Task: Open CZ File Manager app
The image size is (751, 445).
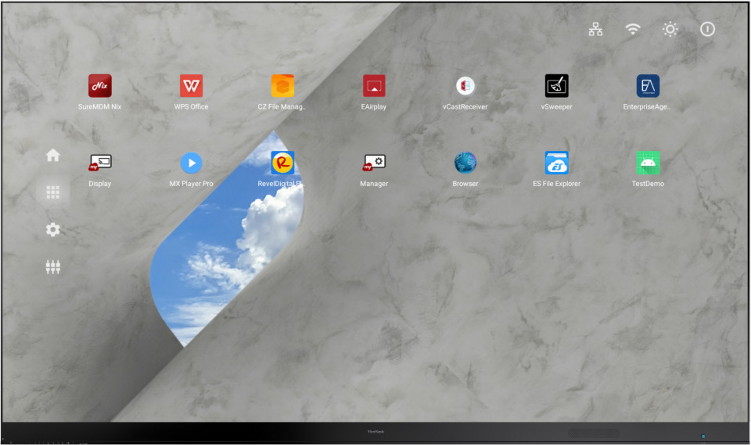Action: point(283,86)
